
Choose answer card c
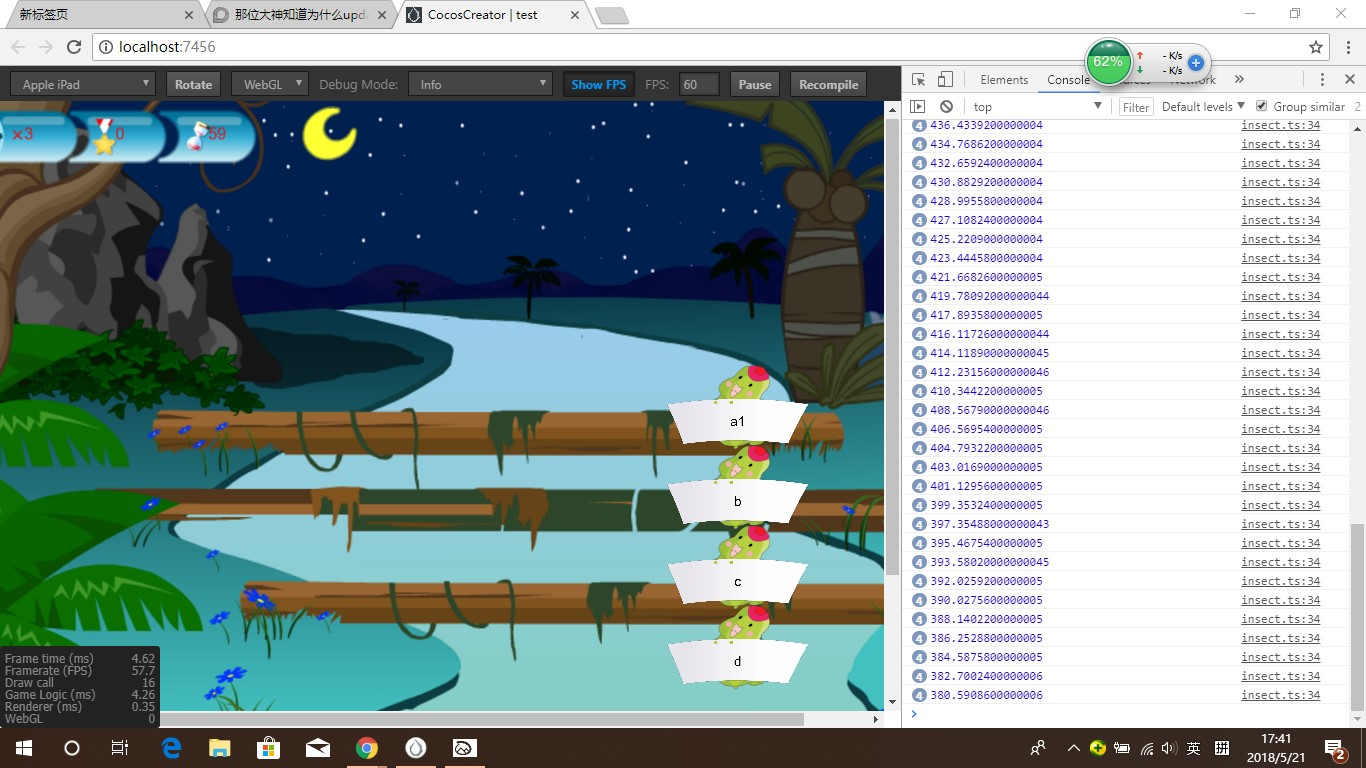click(738, 582)
